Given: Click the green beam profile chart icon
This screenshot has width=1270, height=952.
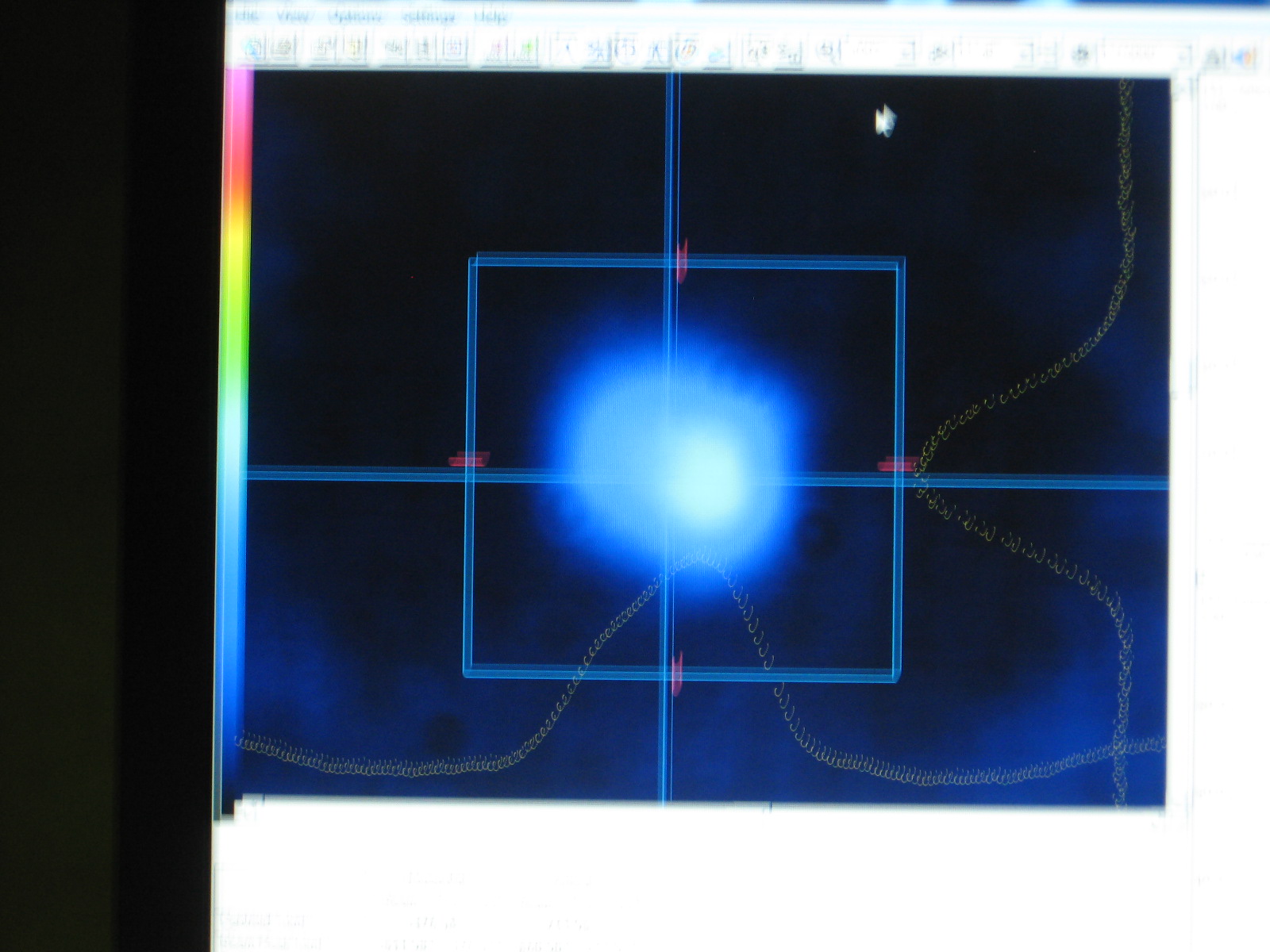Looking at the screenshot, I should coord(525,52).
